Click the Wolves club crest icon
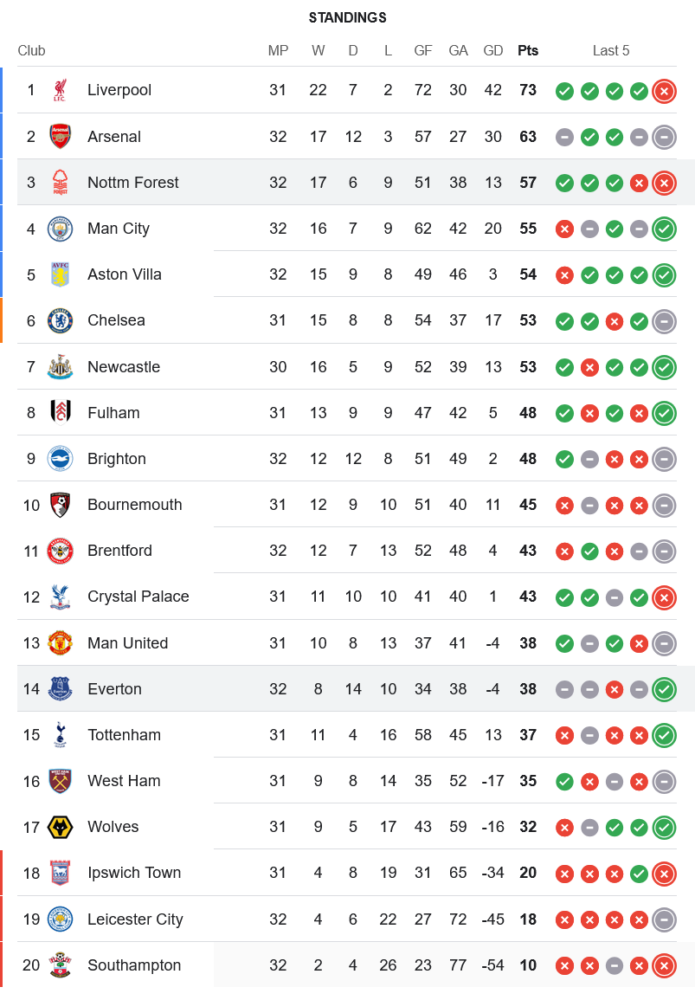 (60, 827)
